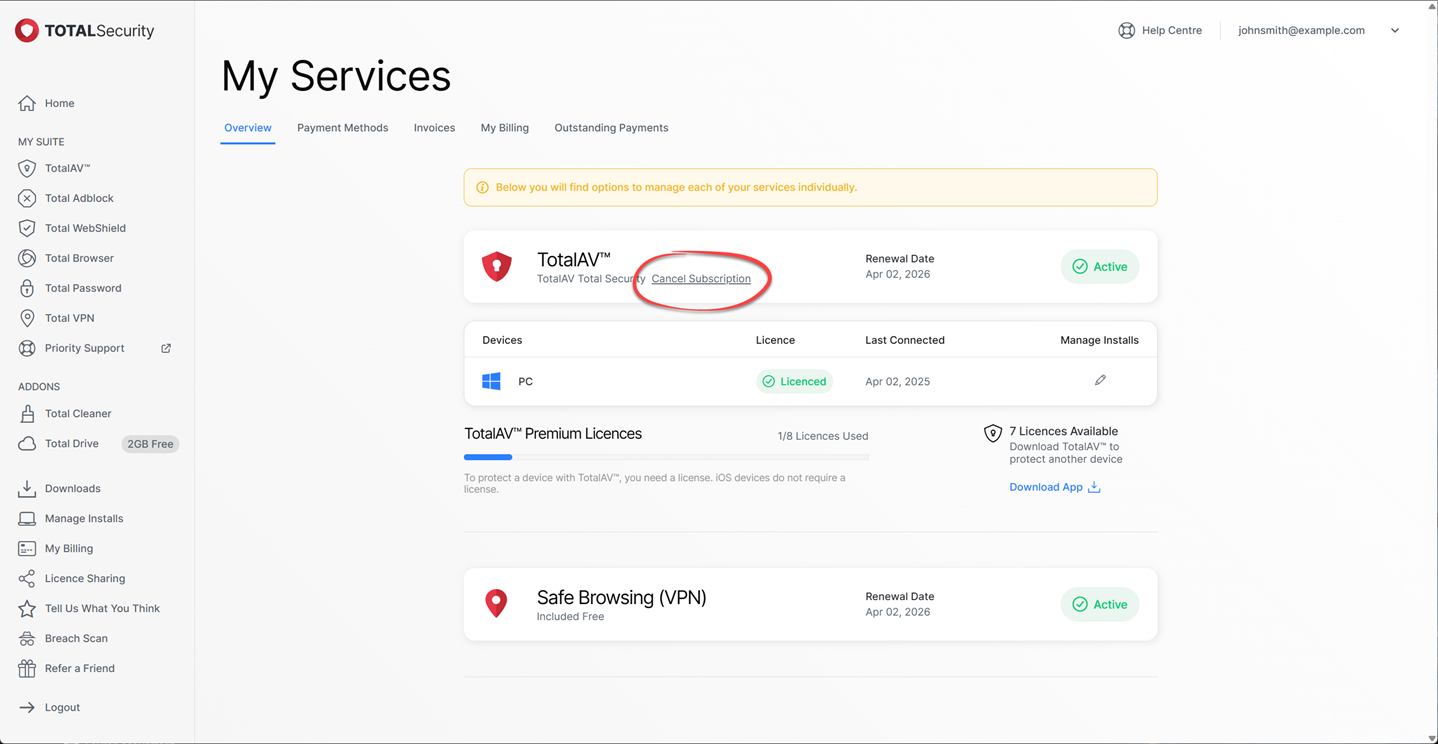Image resolution: width=1438 pixels, height=744 pixels.
Task: Click the Safe Browsing VPN pin logo
Action: pyautogui.click(x=496, y=603)
